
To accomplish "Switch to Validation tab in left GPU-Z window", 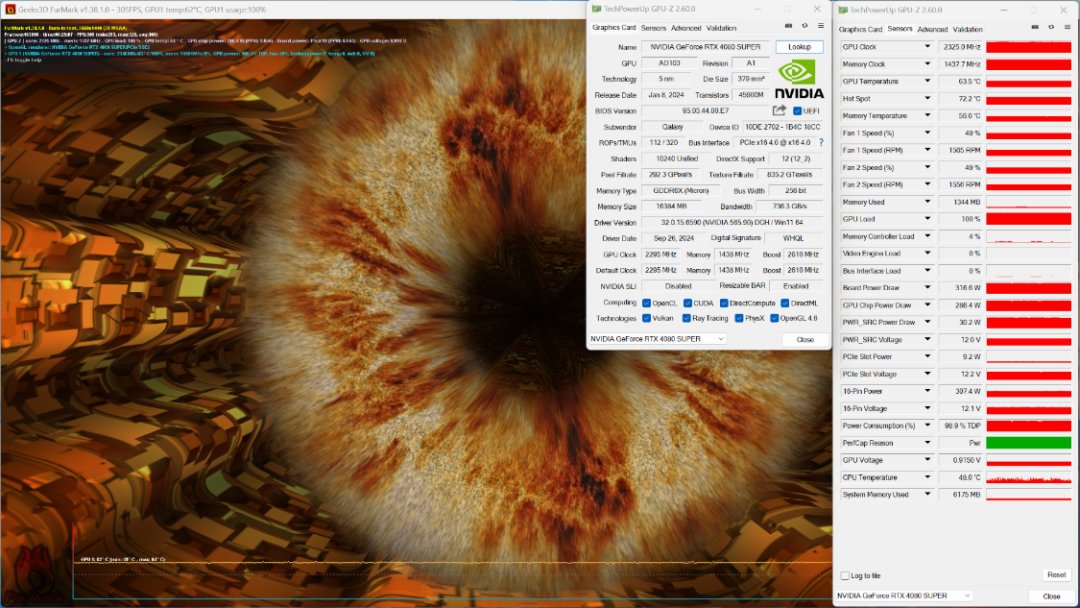I will pos(721,28).
